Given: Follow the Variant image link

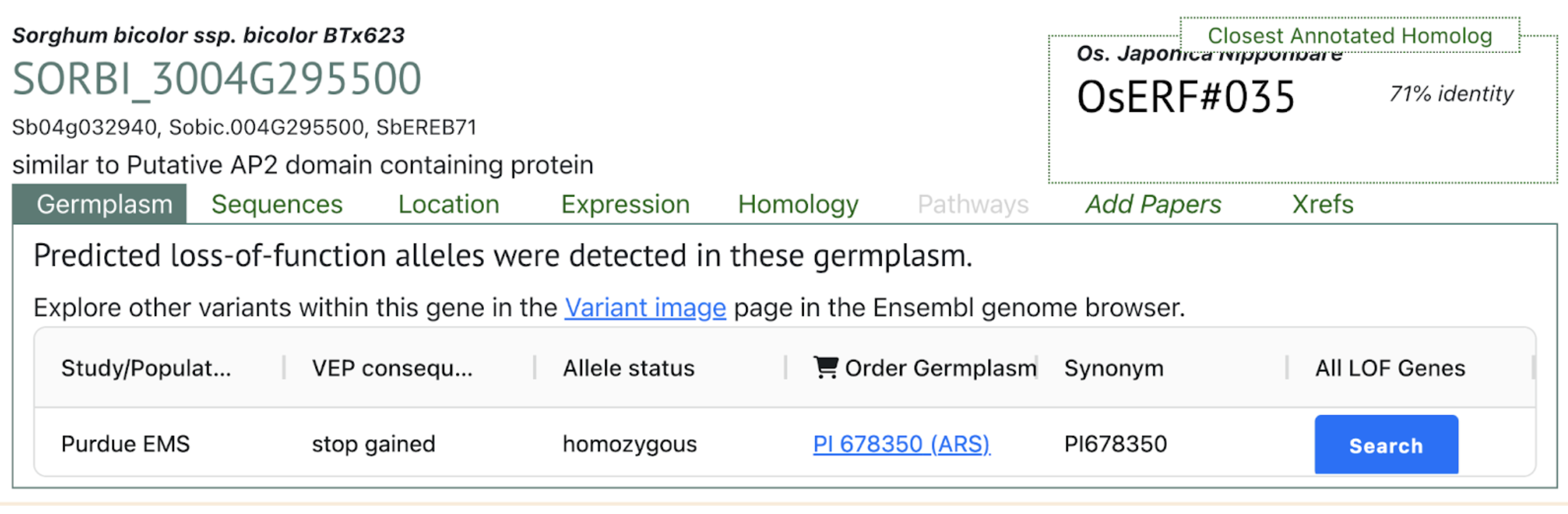Looking at the screenshot, I should [x=645, y=308].
